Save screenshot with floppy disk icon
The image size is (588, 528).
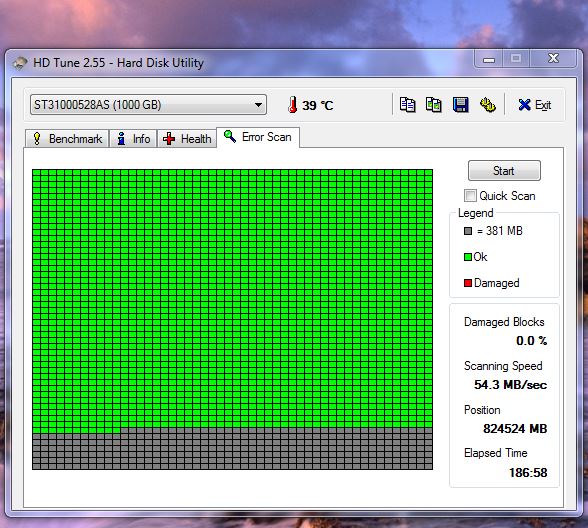point(460,105)
